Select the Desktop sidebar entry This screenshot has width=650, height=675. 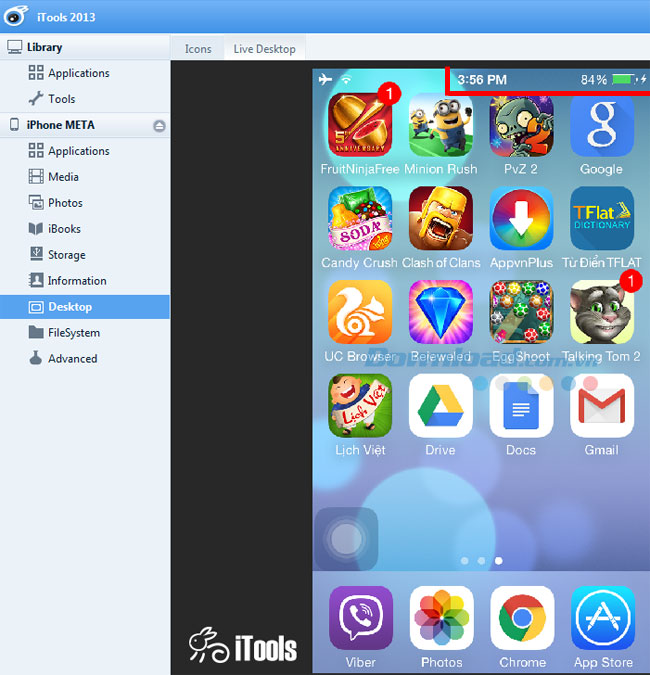(85, 307)
